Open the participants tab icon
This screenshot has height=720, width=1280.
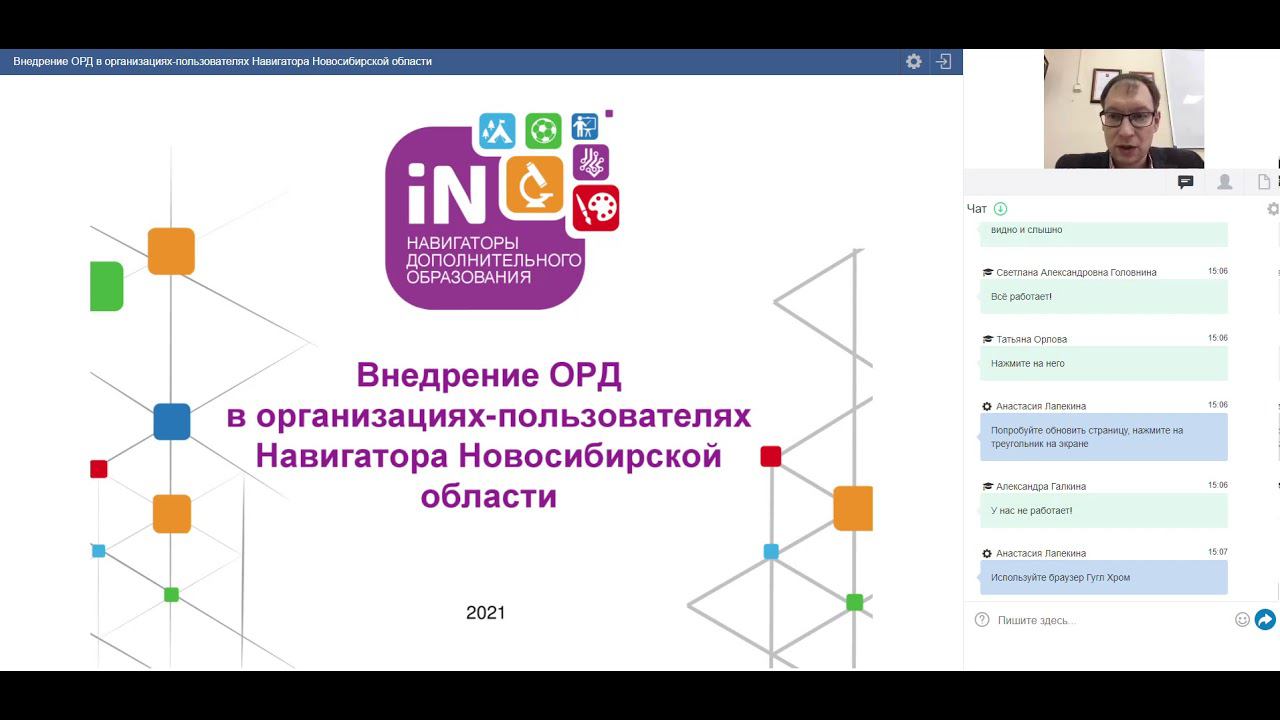1224,182
